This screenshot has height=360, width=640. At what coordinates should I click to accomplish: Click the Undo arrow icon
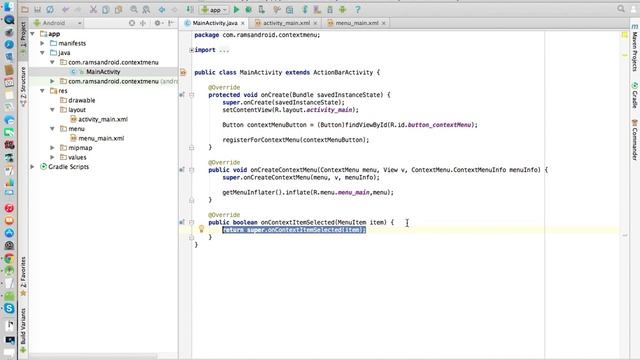coord(66,9)
